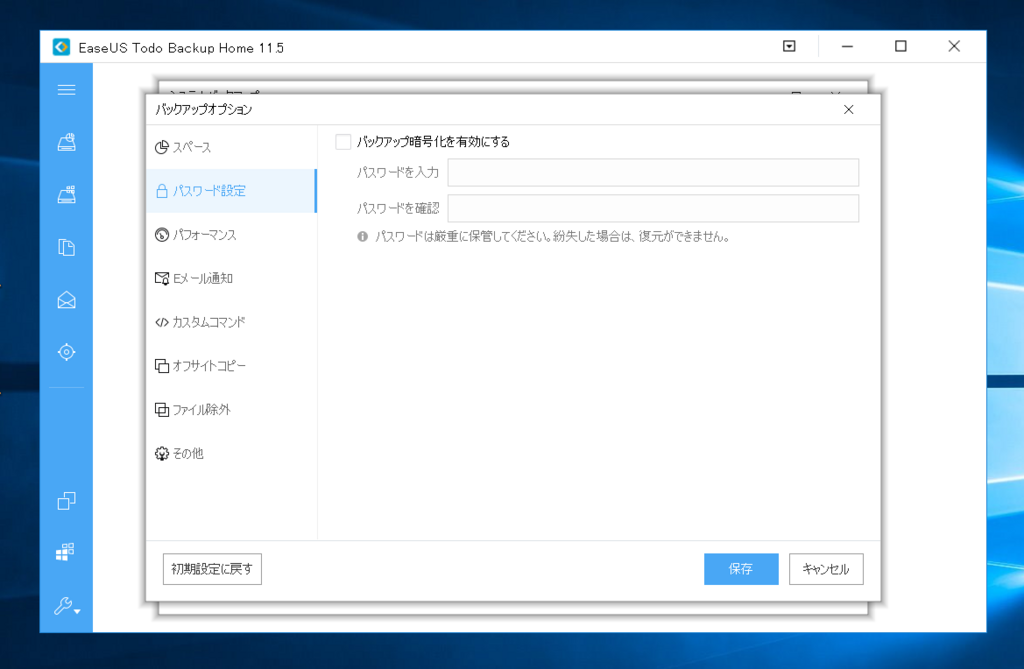Viewport: 1024px width, 669px height.
Task: Close the EaseUS Todo Backup main window
Action: 954,46
